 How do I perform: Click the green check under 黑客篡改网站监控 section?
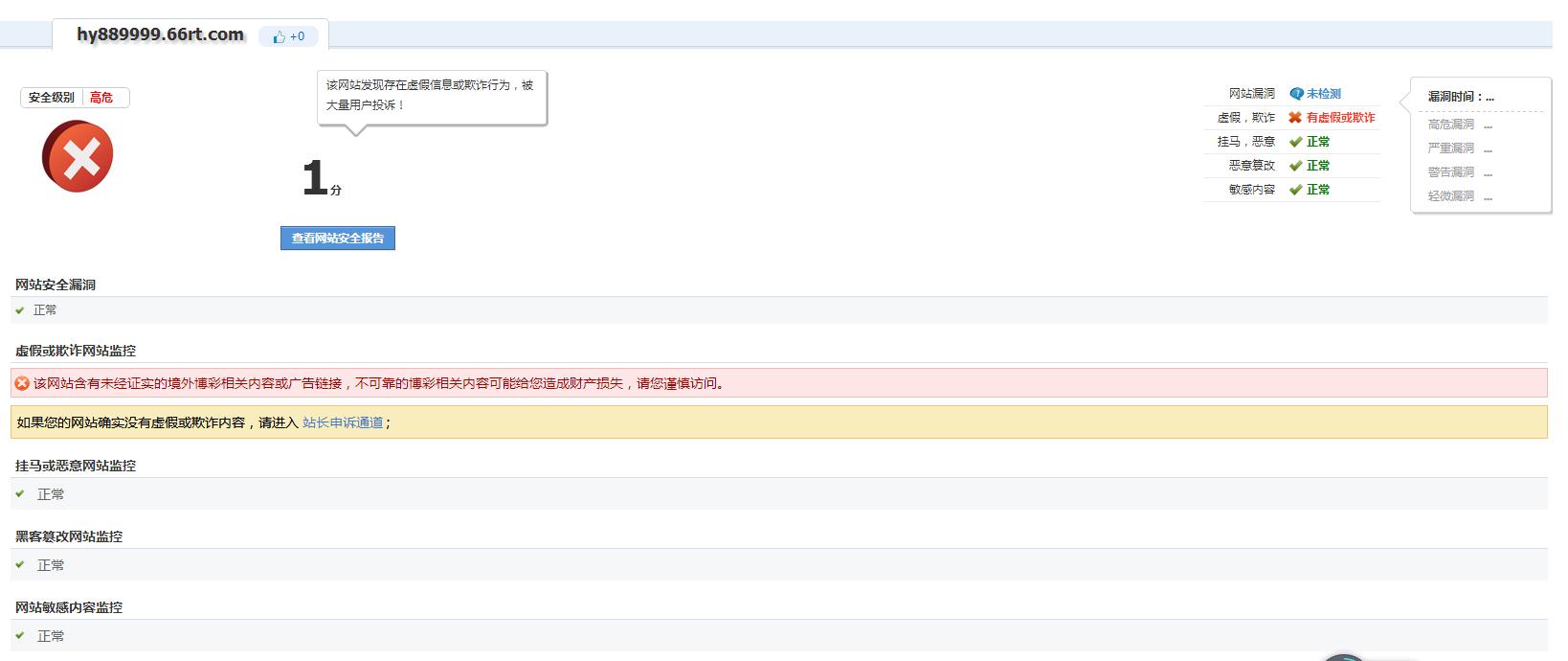[20, 565]
